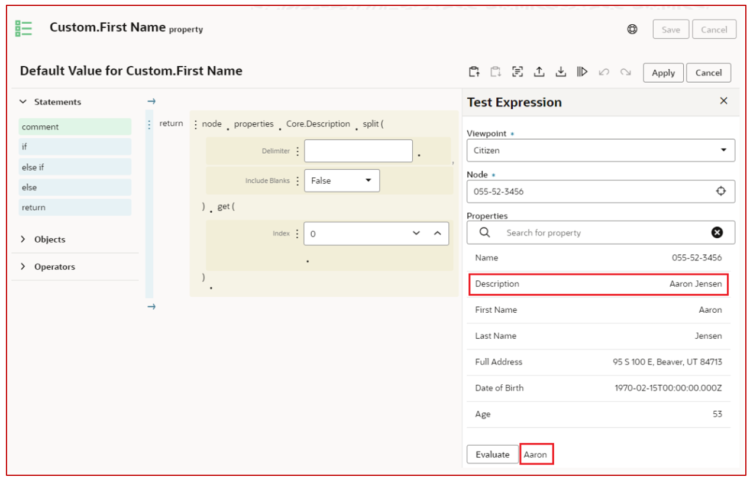Viewport: 750px width, 480px height.
Task: Click the select expression toolbar icon
Action: pyautogui.click(x=517, y=72)
